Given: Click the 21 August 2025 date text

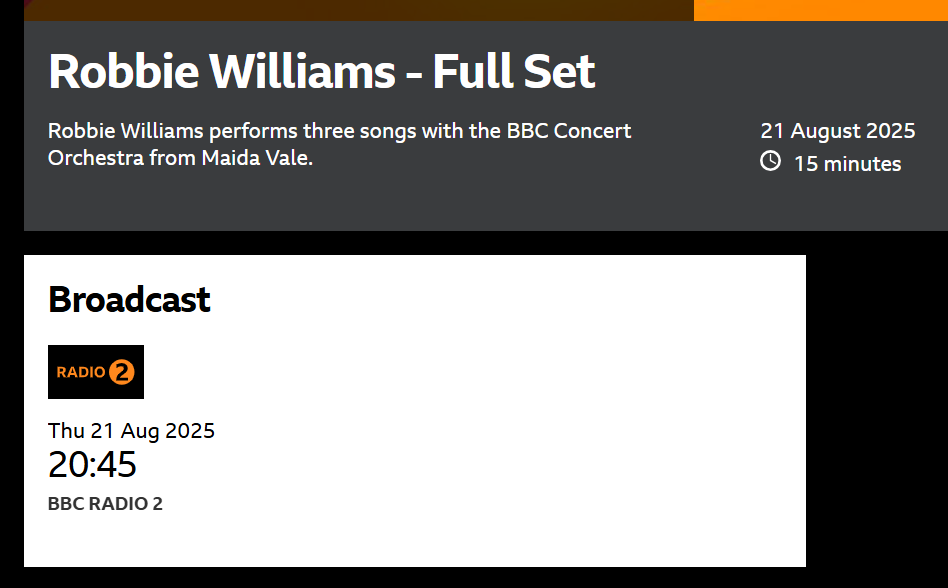Looking at the screenshot, I should pyautogui.click(x=837, y=131).
